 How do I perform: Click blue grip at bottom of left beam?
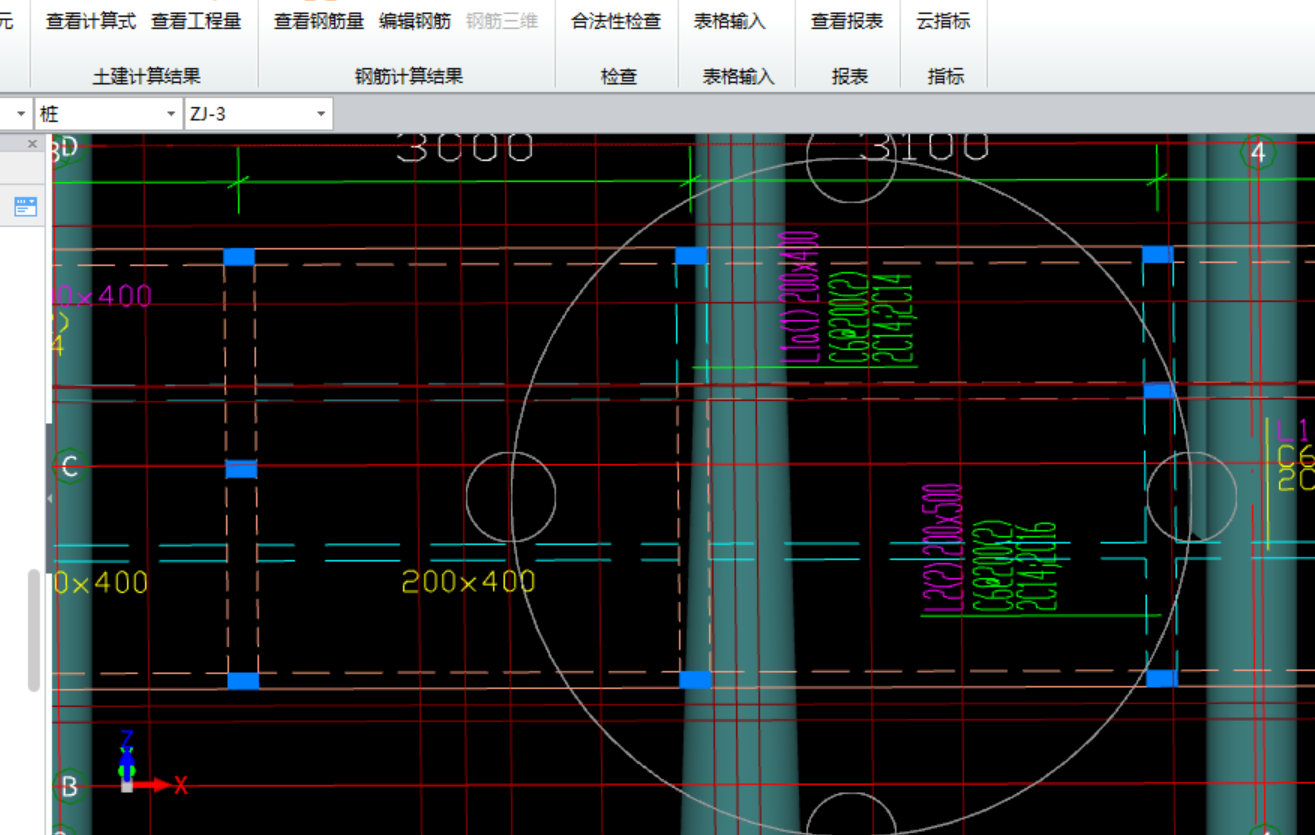pyautogui.click(x=243, y=681)
